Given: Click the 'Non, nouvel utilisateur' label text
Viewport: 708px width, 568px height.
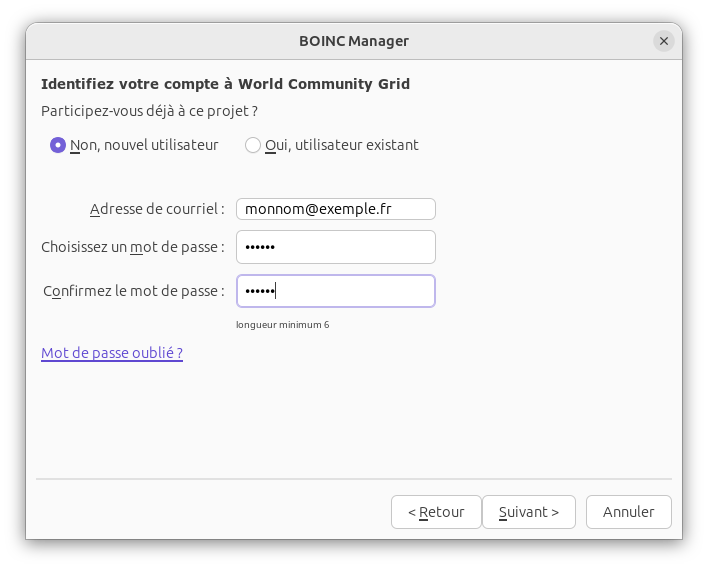Looking at the screenshot, I should 144,145.
